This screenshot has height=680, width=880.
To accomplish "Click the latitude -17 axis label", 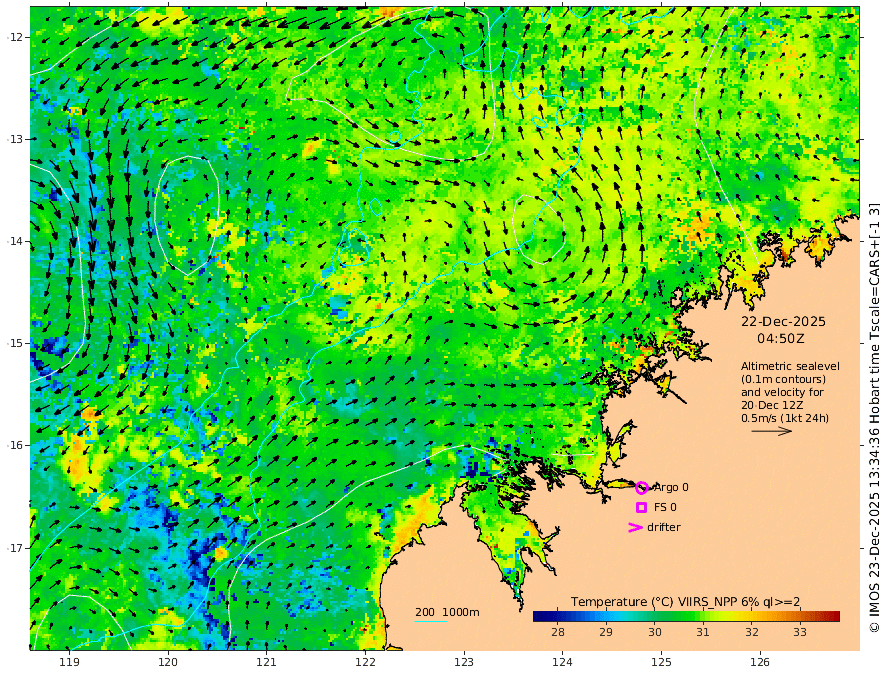I will pos(15,548).
